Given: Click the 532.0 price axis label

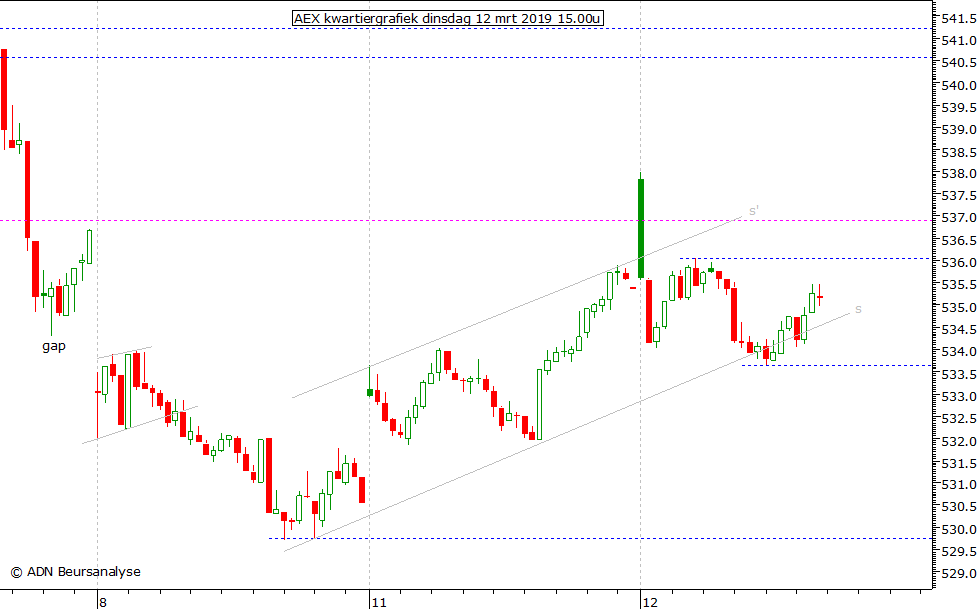Looking at the screenshot, I should [959, 441].
